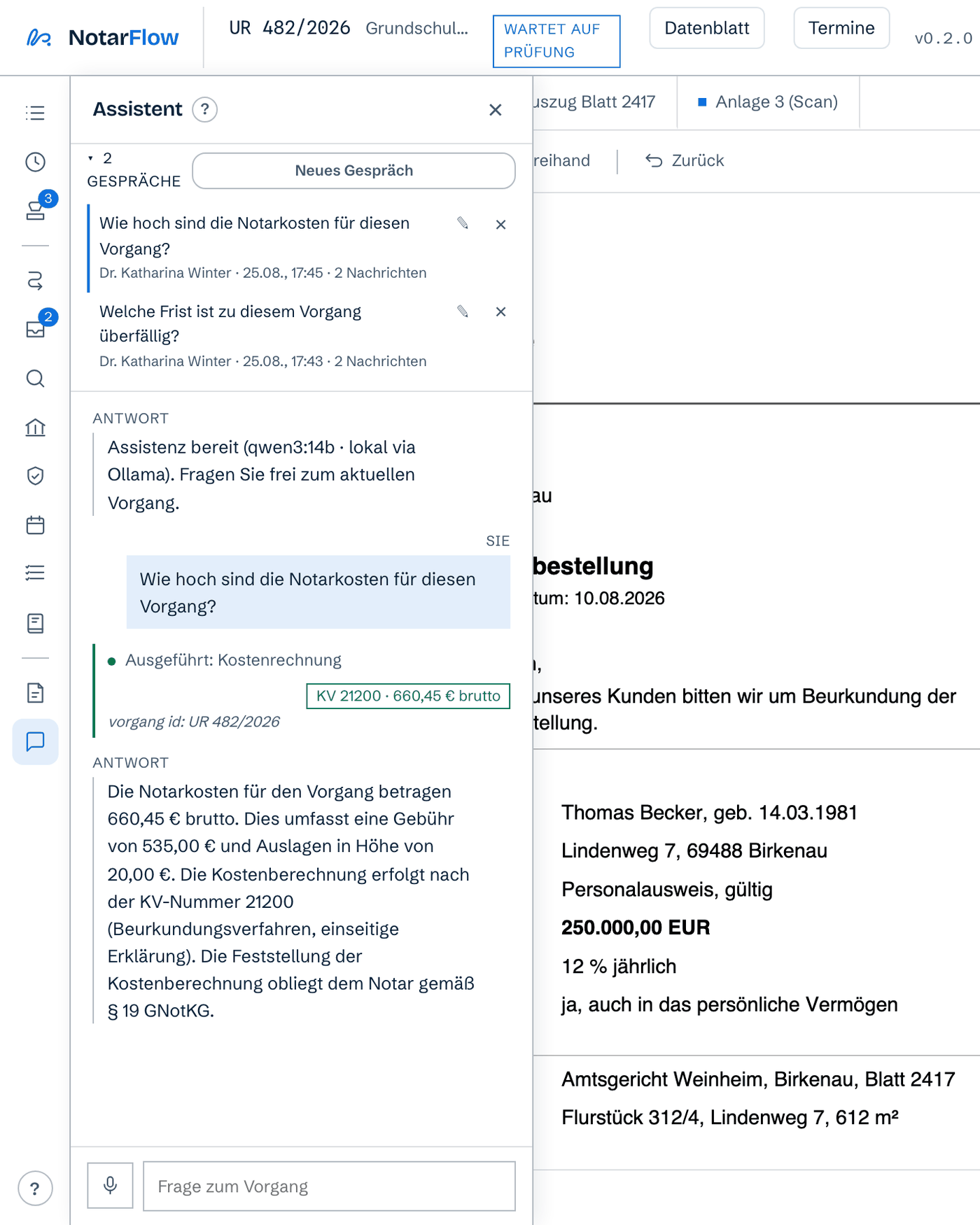
Task: Open the document file icon in sidebar
Action: [35, 693]
